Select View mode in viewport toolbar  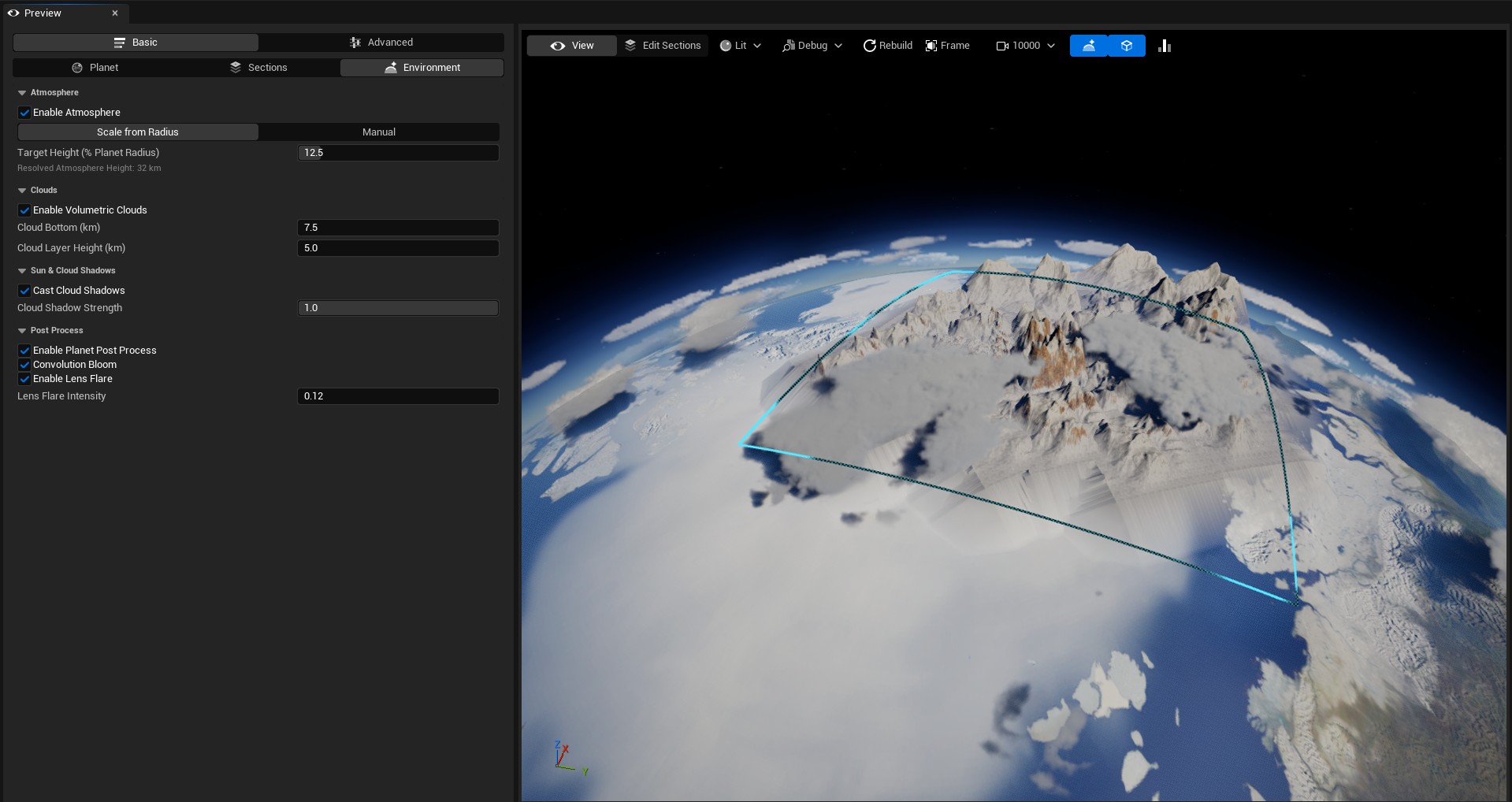(x=572, y=46)
